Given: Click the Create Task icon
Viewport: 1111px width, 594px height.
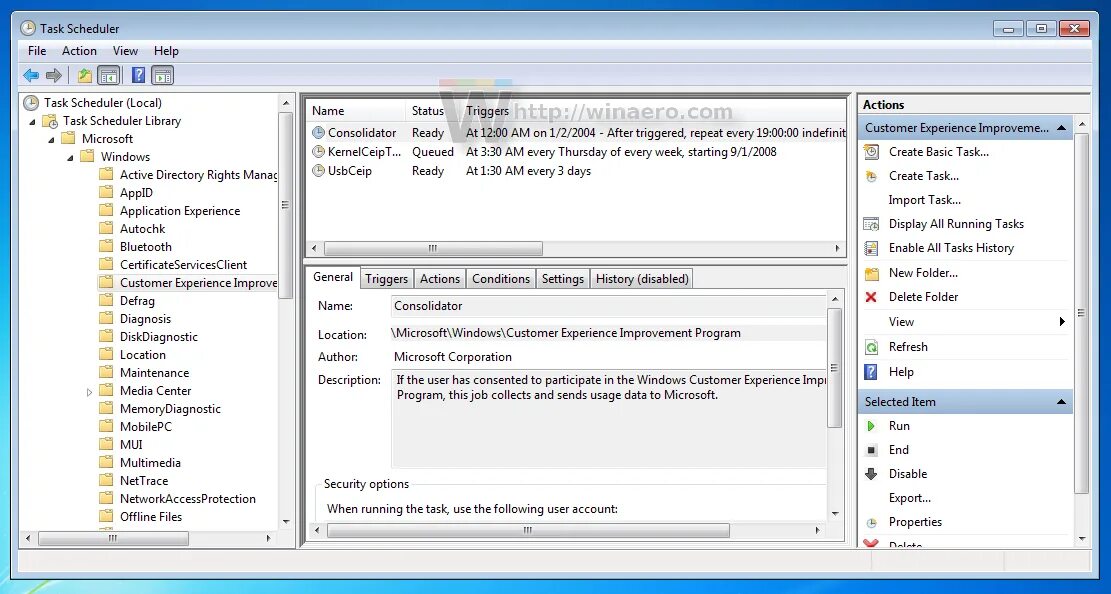Looking at the screenshot, I should click(x=872, y=176).
